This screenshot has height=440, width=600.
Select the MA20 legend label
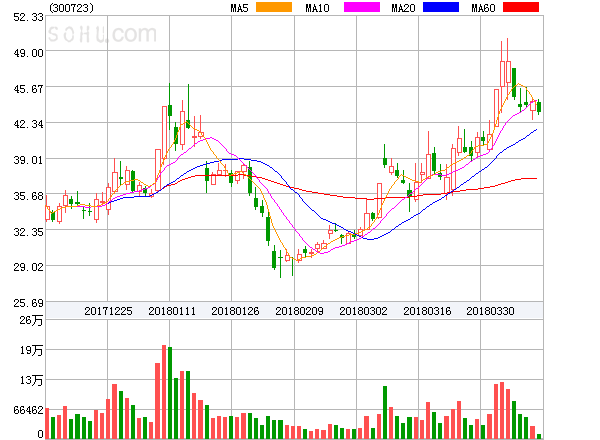click(x=403, y=8)
